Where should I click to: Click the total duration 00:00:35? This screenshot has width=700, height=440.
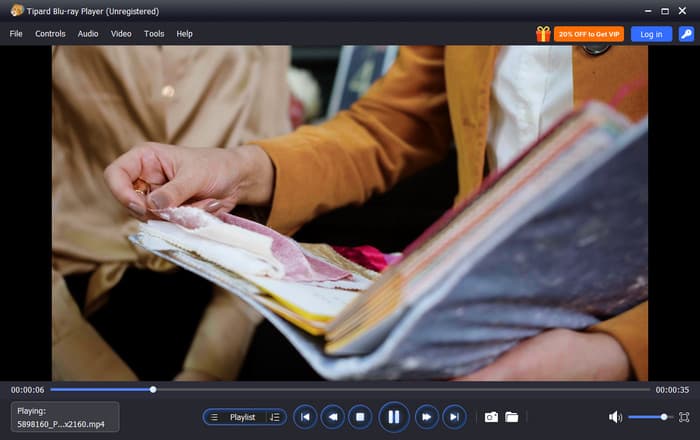pyautogui.click(x=672, y=390)
